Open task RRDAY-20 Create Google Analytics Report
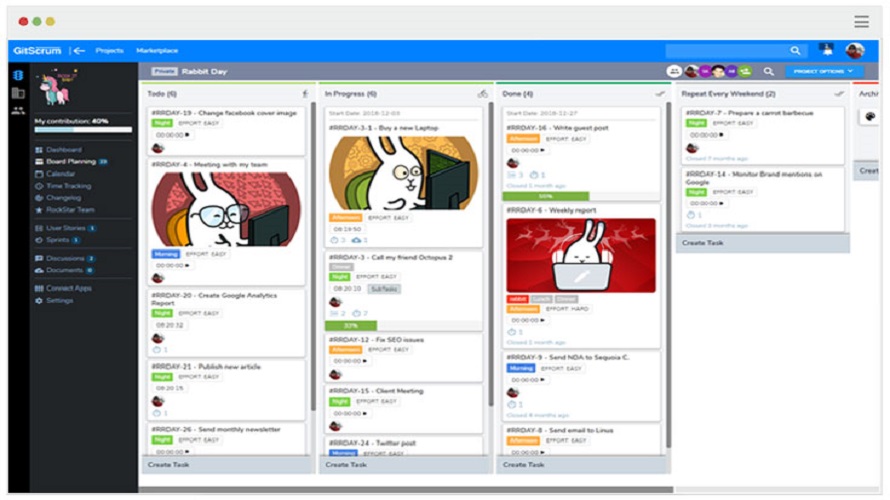The height and width of the screenshot is (500, 890). click(x=214, y=299)
